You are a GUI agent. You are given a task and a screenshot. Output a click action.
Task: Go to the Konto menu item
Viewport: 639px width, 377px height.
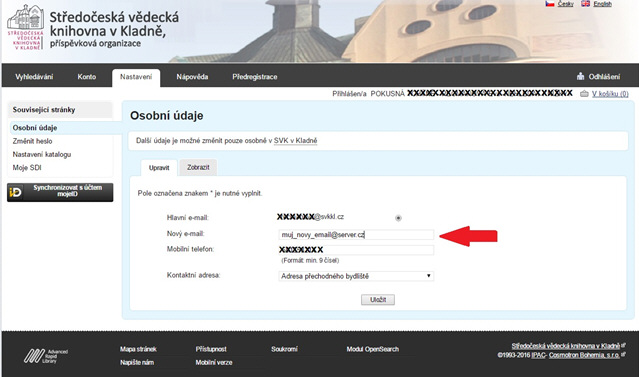point(87,77)
